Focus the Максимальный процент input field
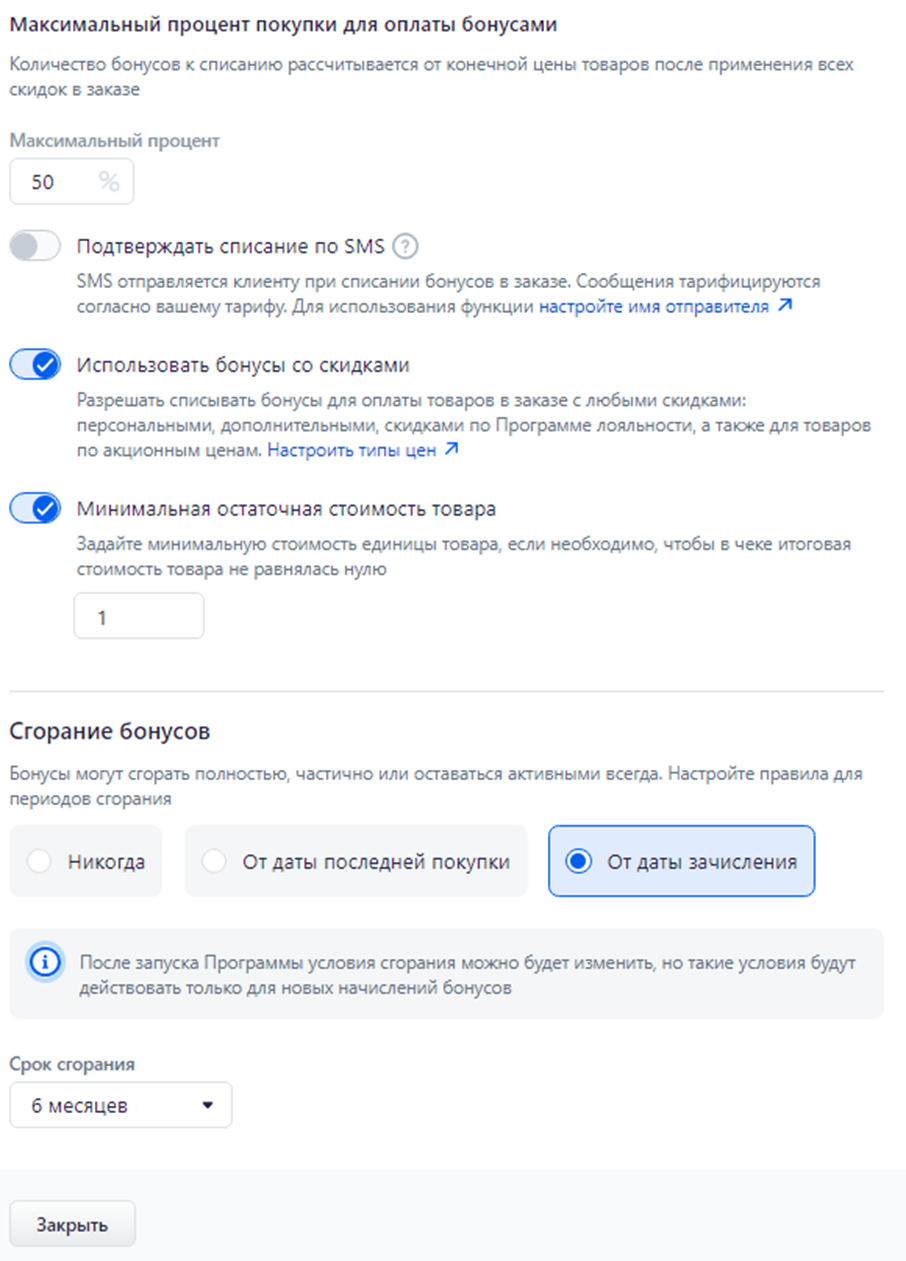906x1261 pixels. 71,182
